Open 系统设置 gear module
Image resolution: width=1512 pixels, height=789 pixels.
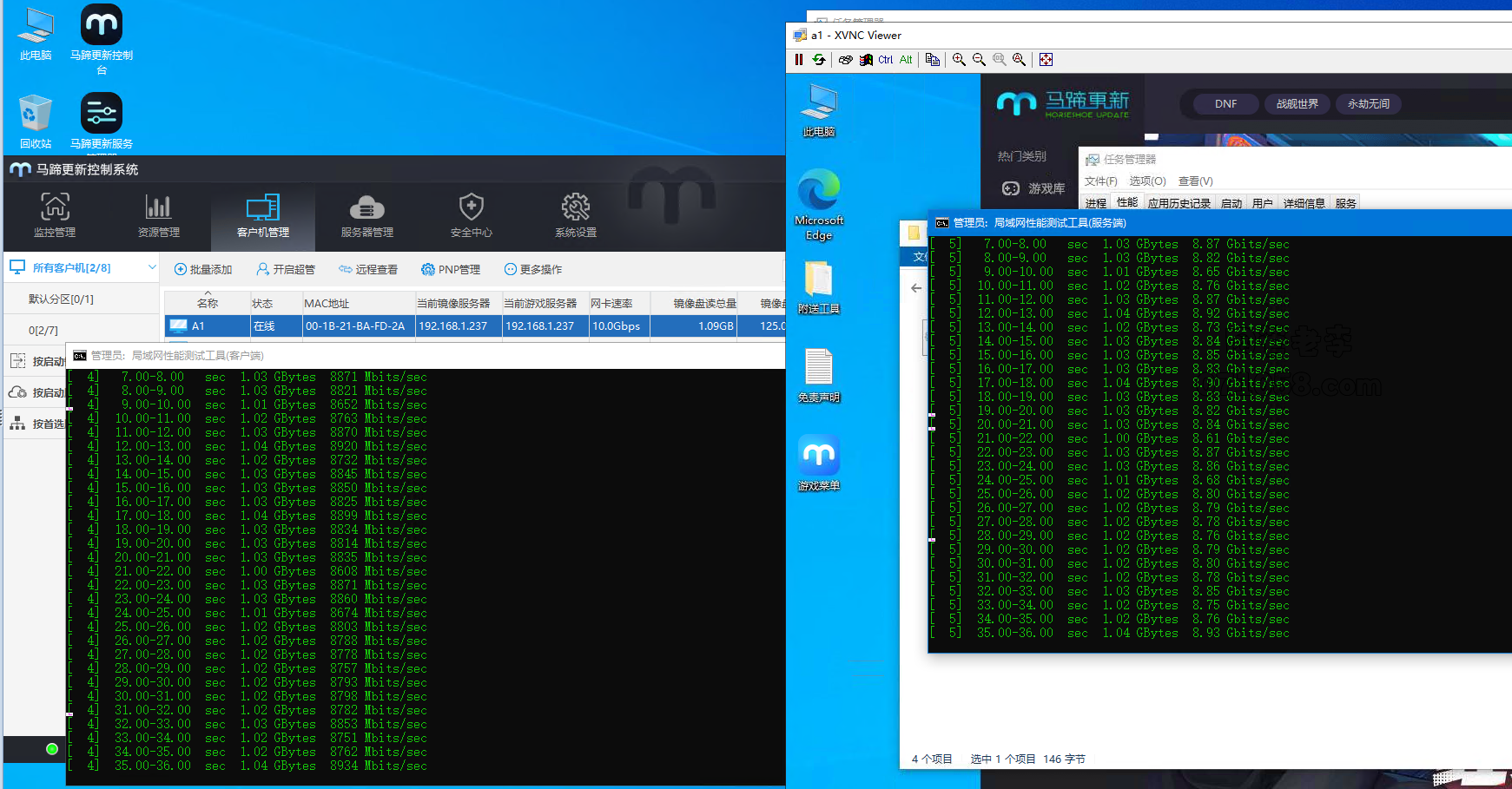576,215
